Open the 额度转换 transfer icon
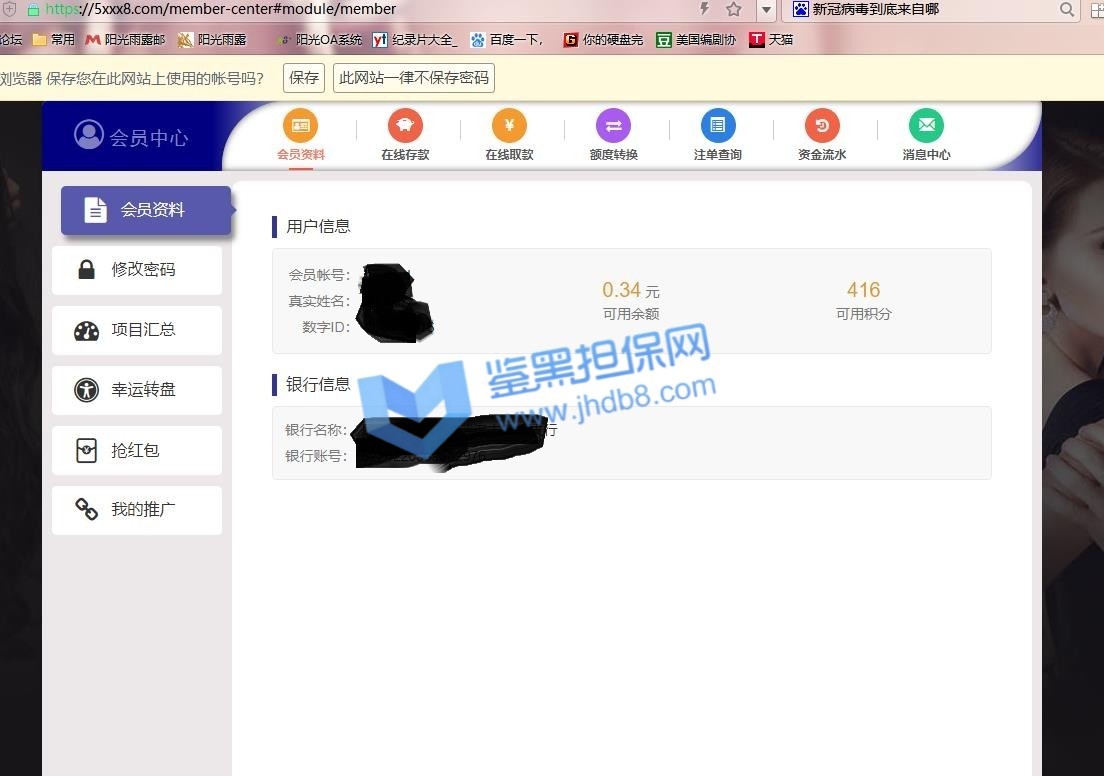The height and width of the screenshot is (776, 1104). pos(613,126)
